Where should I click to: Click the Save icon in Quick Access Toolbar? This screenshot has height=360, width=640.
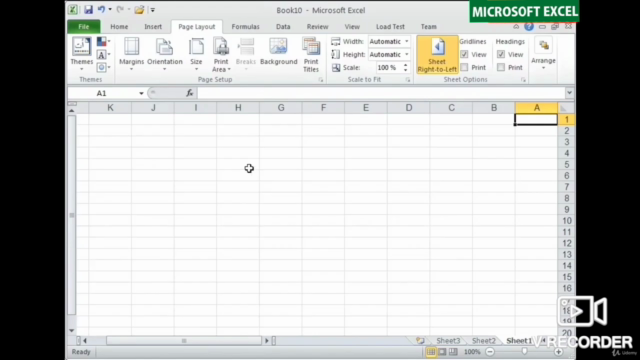point(88,9)
